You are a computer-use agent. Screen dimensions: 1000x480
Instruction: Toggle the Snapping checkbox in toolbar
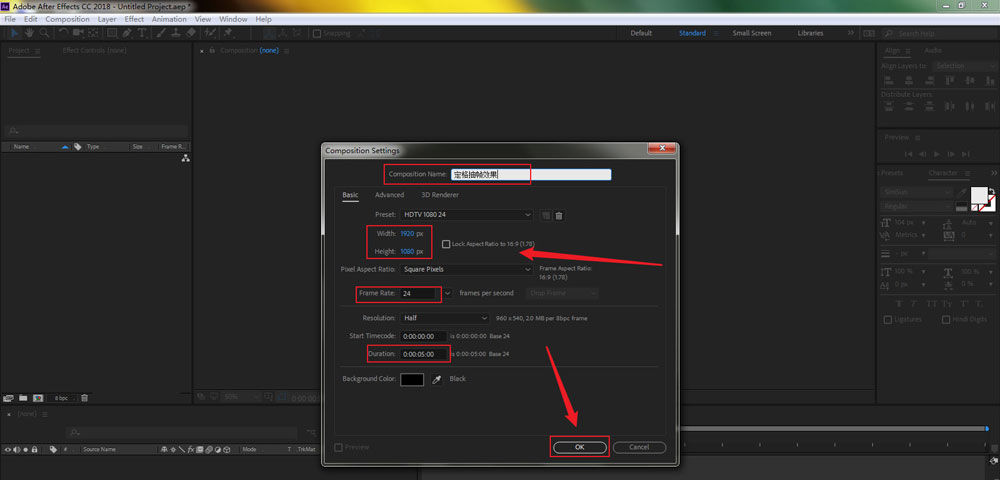(x=317, y=33)
